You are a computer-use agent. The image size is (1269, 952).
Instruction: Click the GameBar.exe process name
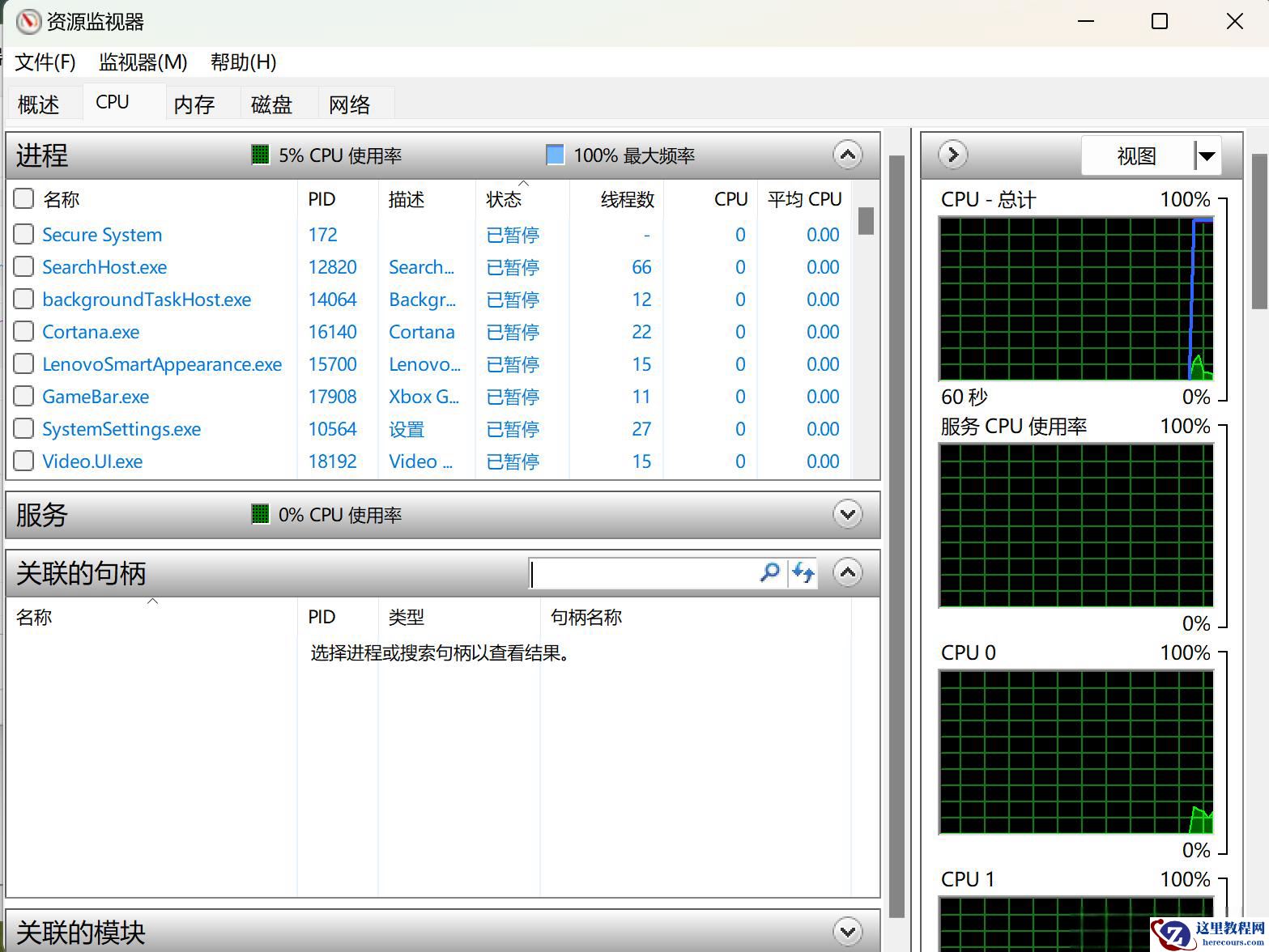click(95, 396)
